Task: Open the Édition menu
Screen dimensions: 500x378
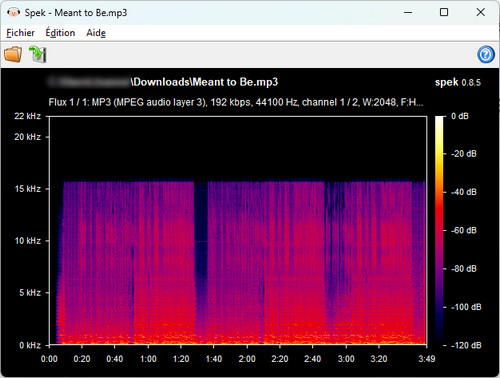Action: coord(60,33)
